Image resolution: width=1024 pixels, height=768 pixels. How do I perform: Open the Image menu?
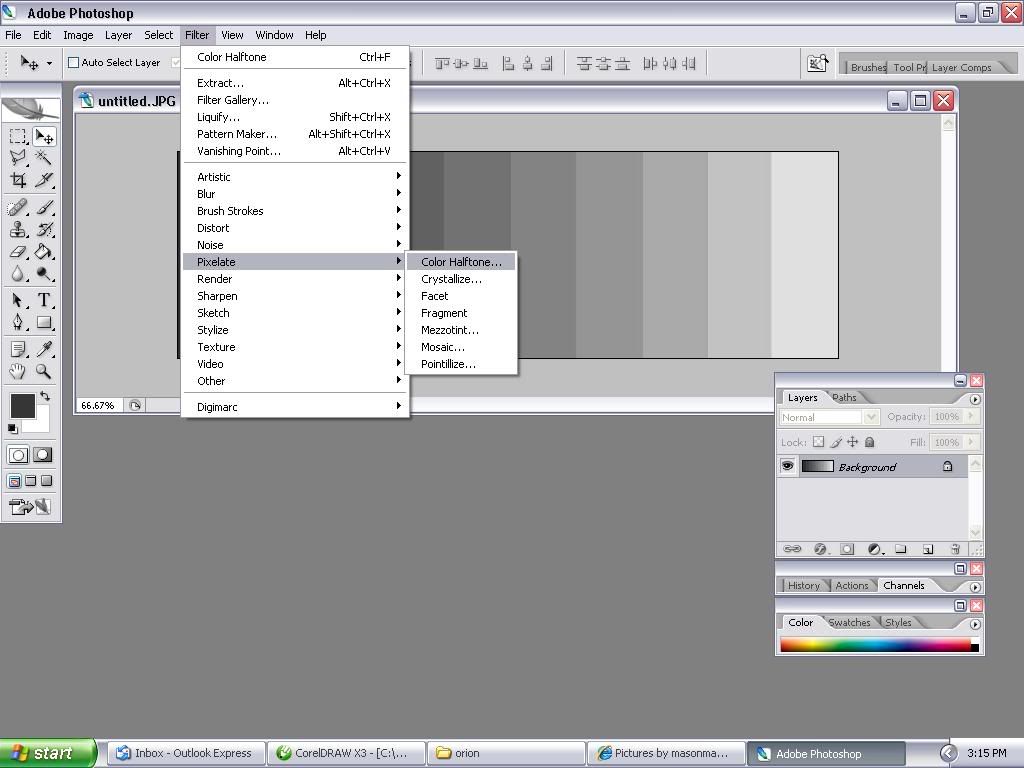pyautogui.click(x=78, y=35)
